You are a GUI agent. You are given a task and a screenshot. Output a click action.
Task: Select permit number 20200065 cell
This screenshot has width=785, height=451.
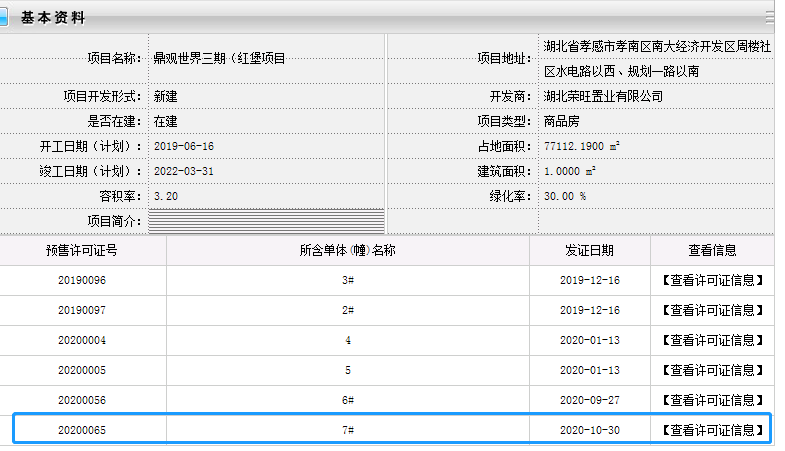coord(82,430)
